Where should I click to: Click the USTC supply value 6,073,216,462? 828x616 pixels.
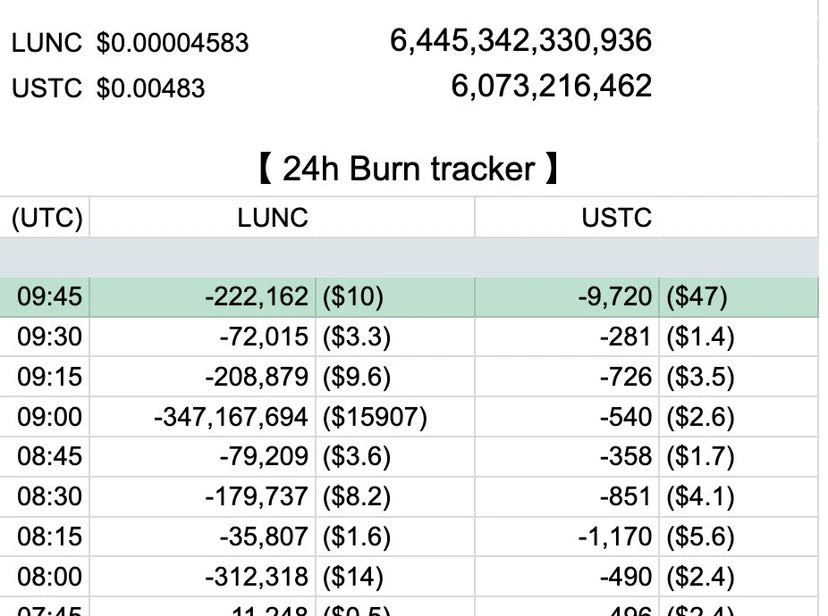point(551,86)
